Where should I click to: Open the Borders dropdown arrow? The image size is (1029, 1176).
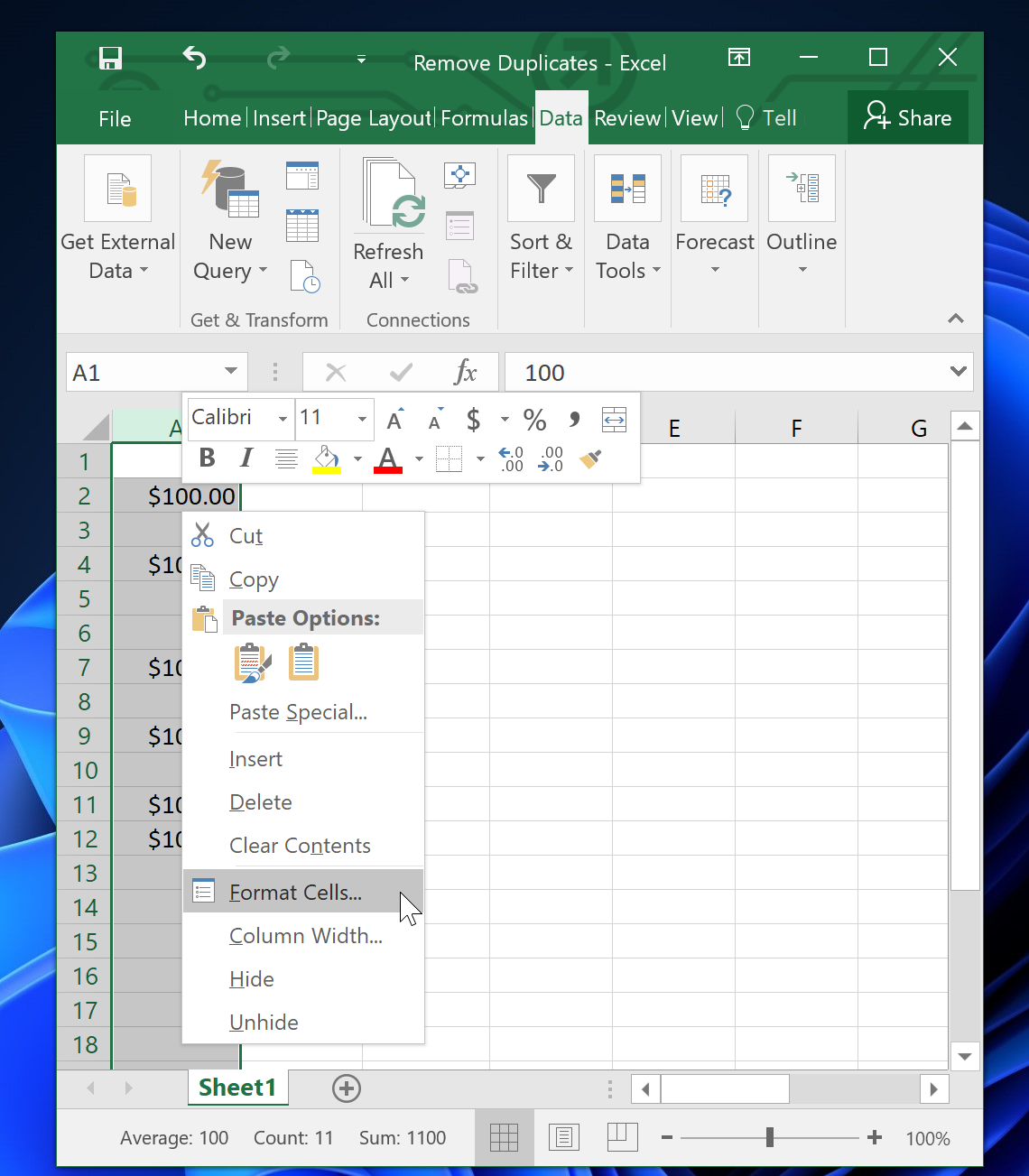click(480, 458)
